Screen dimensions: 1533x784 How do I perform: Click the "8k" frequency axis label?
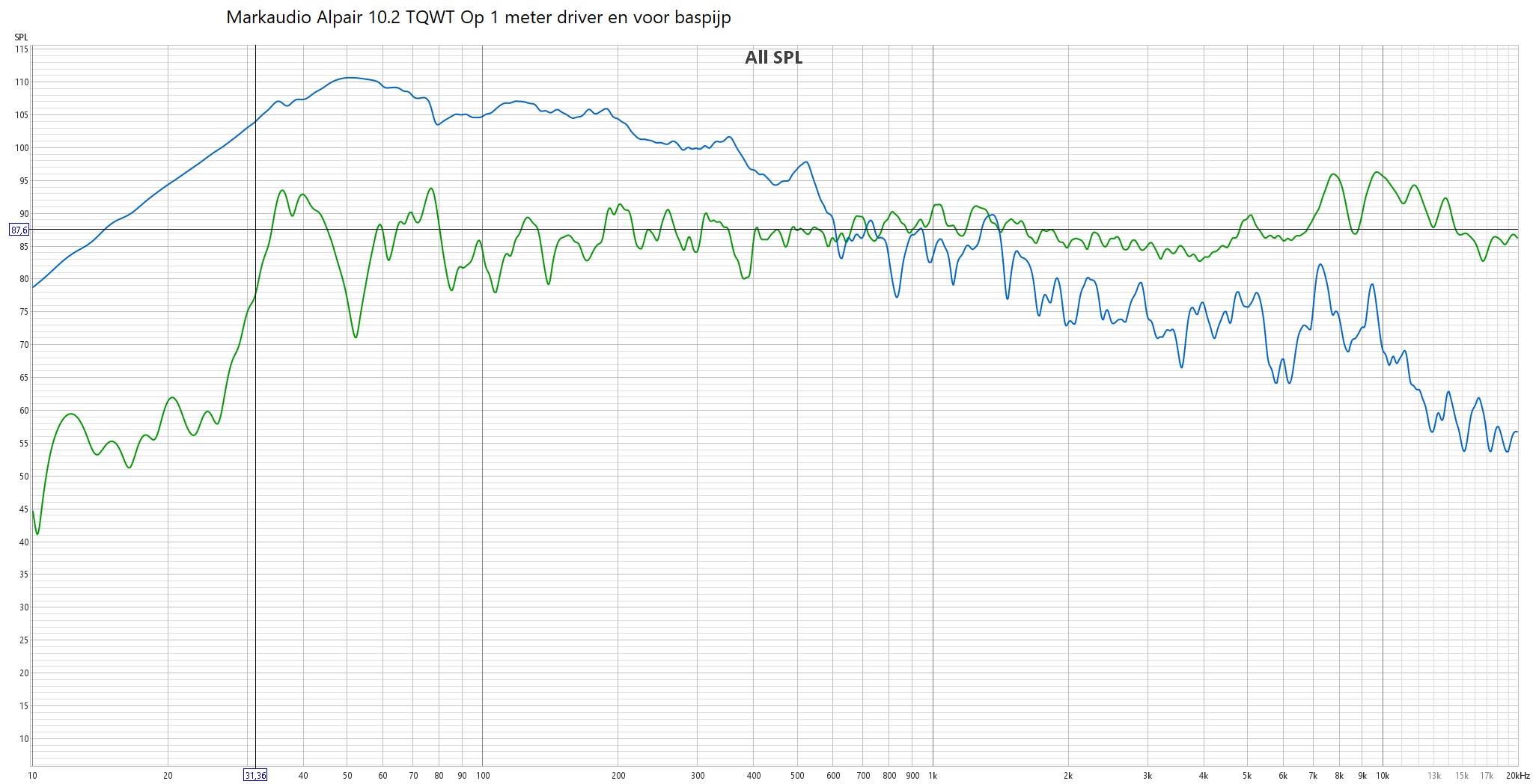(x=1339, y=776)
